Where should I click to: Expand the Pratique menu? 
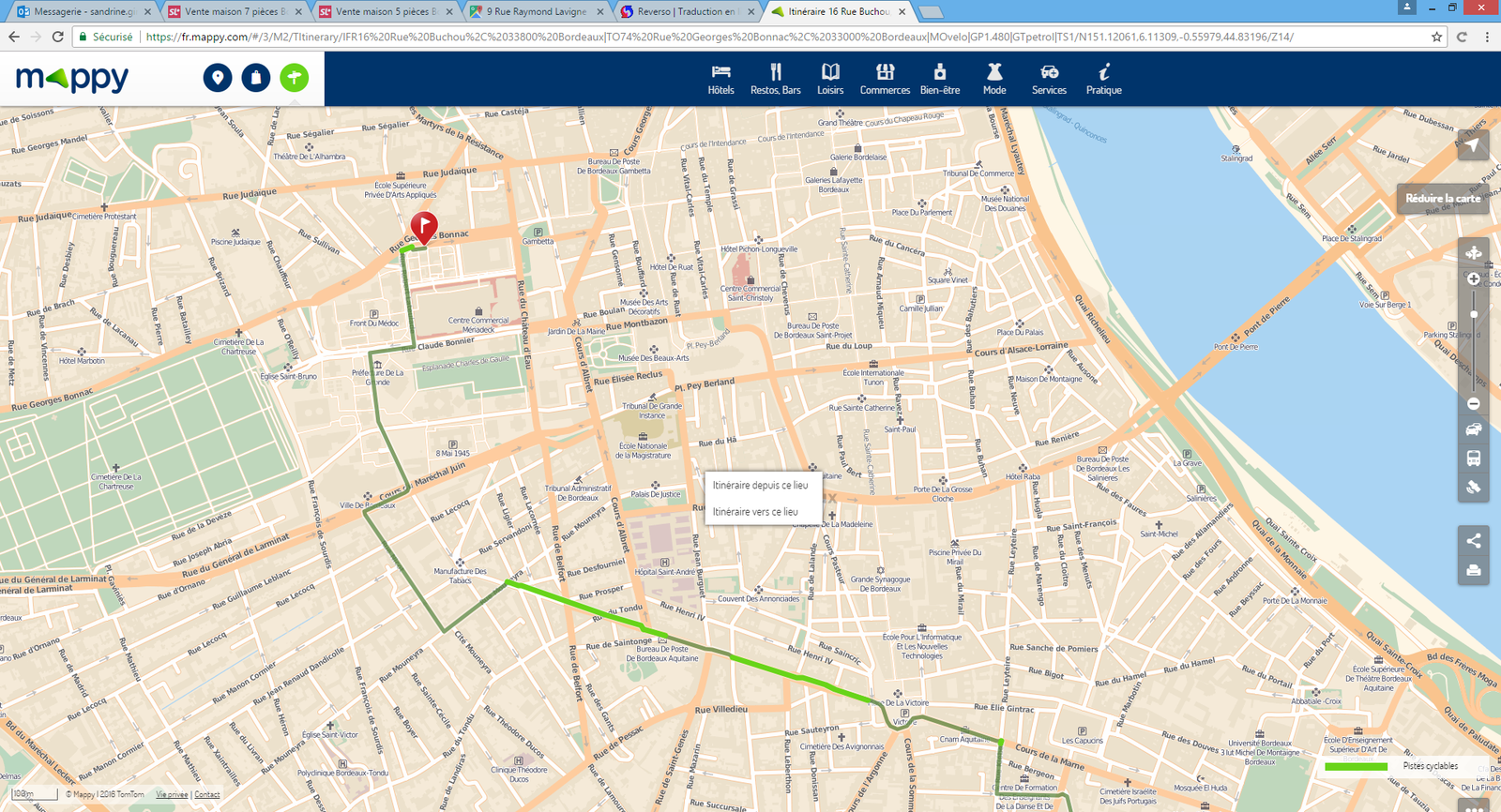pos(1103,79)
